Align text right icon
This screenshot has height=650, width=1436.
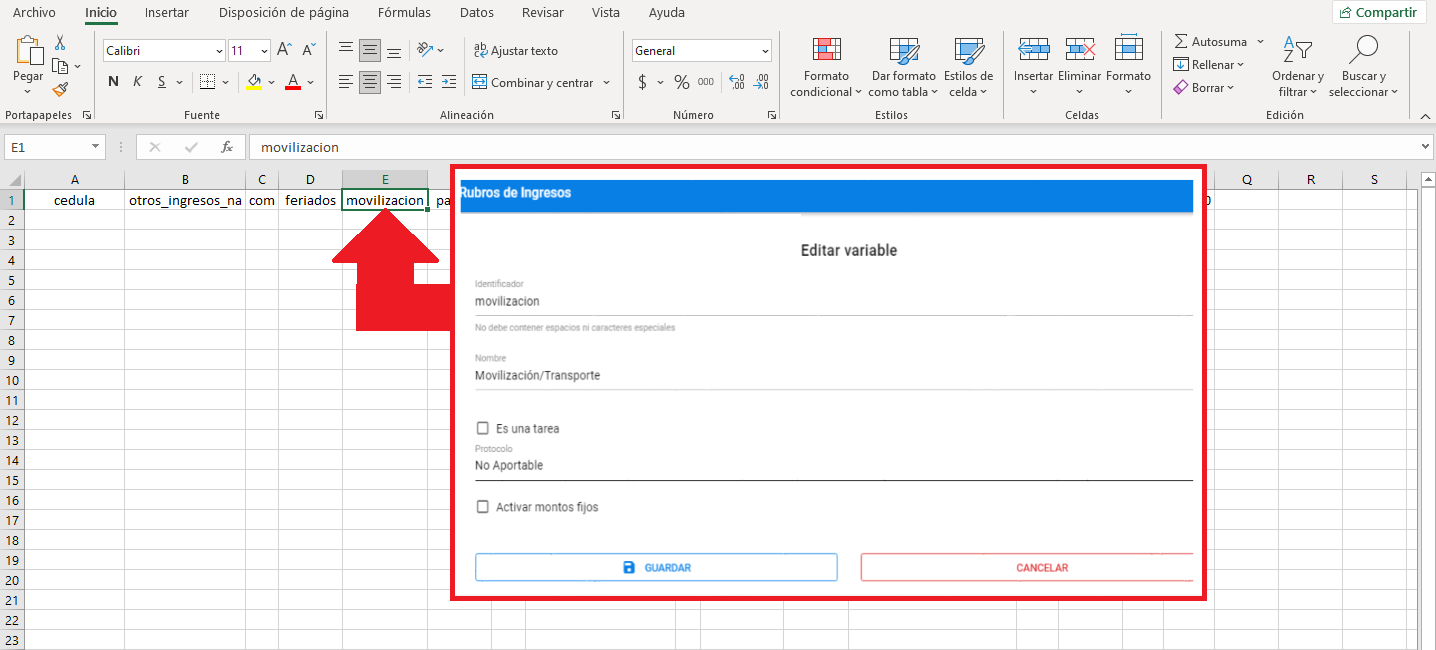pos(394,82)
